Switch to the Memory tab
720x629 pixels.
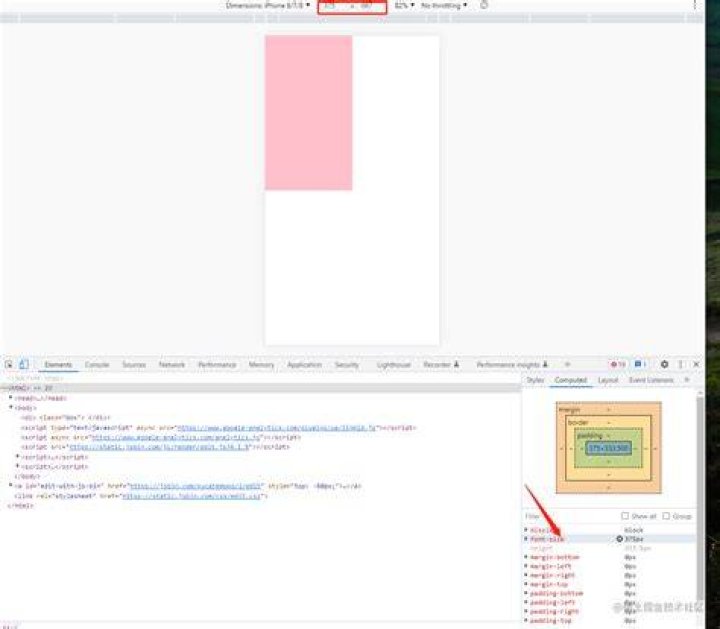(x=261, y=365)
